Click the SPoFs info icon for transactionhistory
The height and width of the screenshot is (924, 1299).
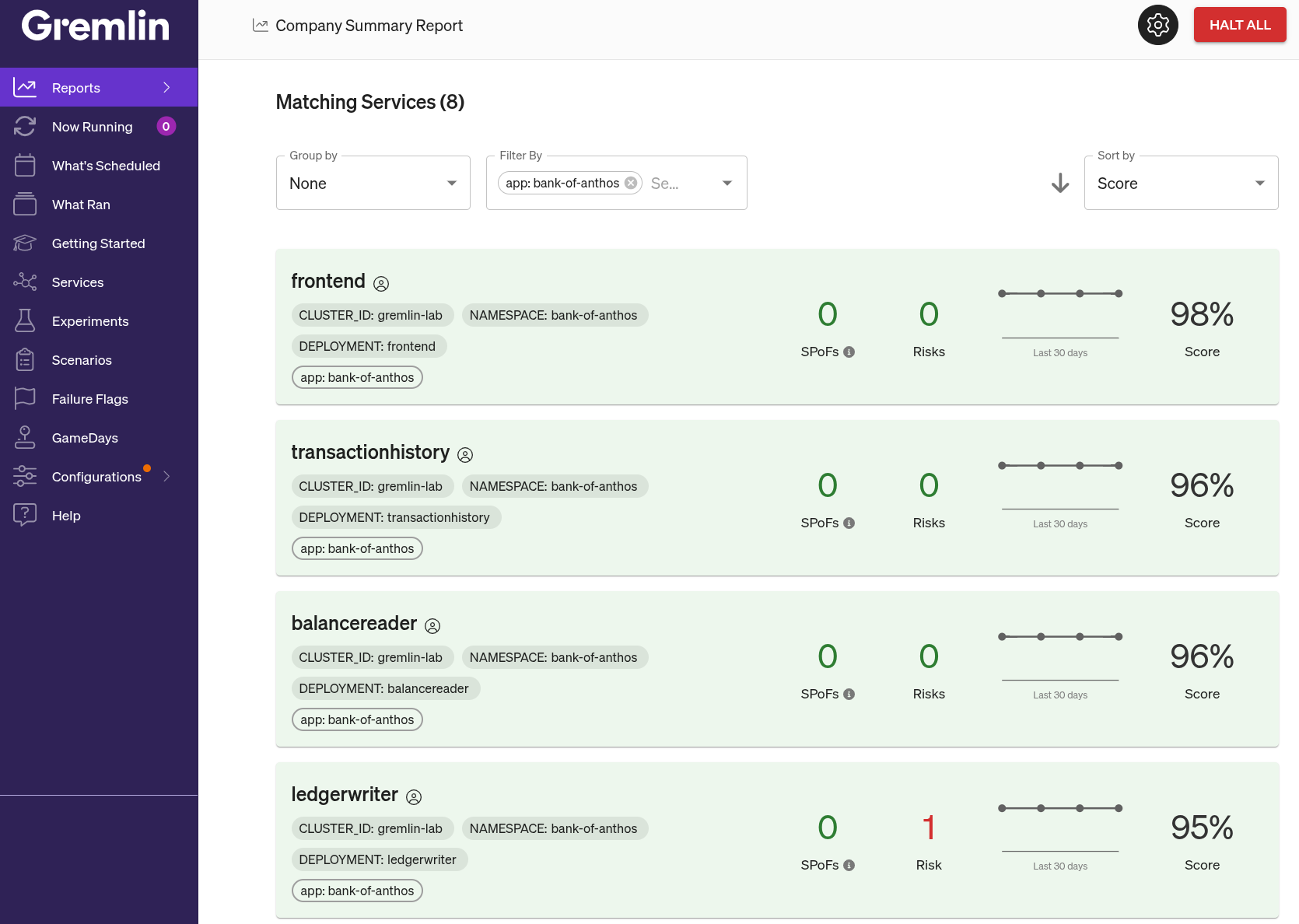849,523
